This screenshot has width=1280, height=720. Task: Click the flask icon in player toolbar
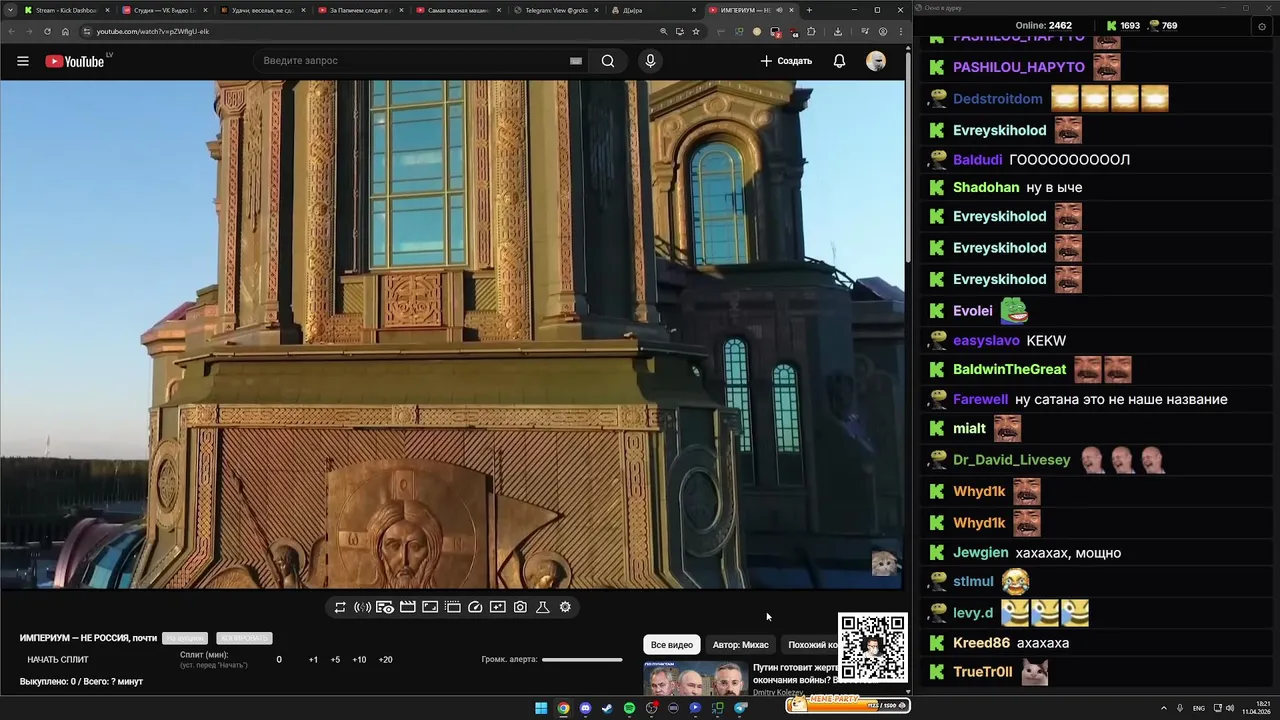point(543,607)
